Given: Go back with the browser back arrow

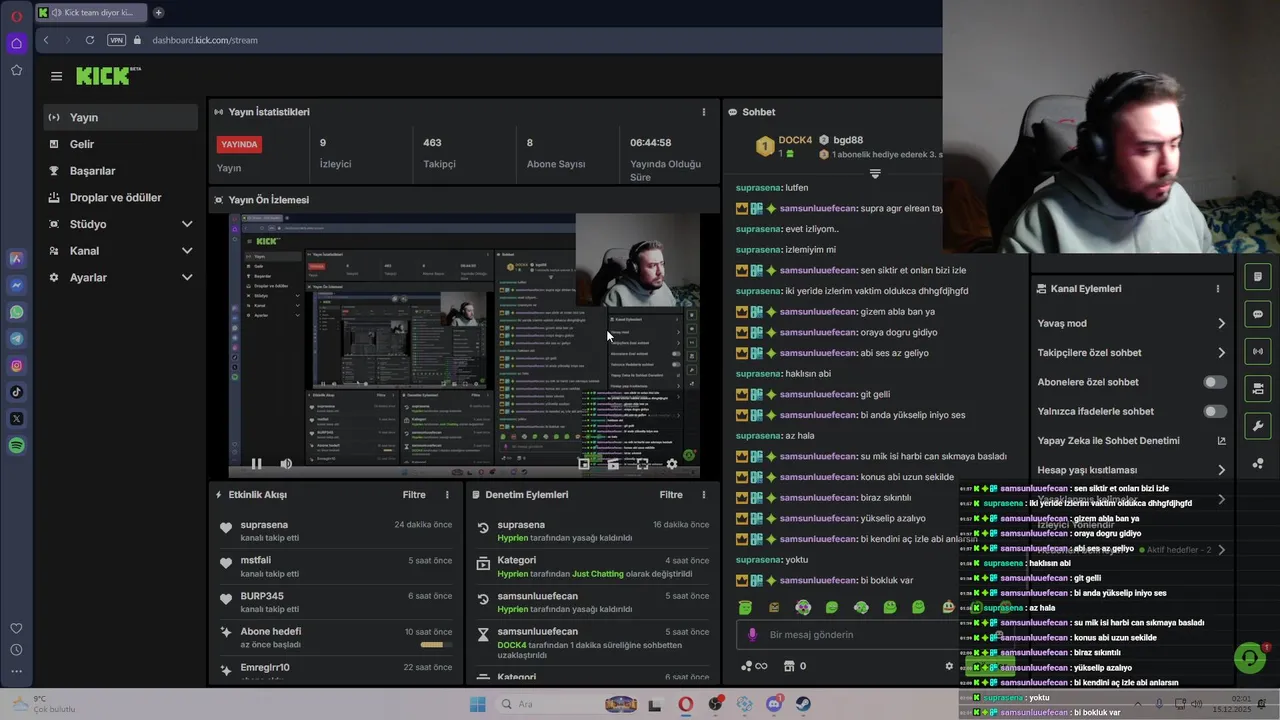Looking at the screenshot, I should (x=46, y=40).
